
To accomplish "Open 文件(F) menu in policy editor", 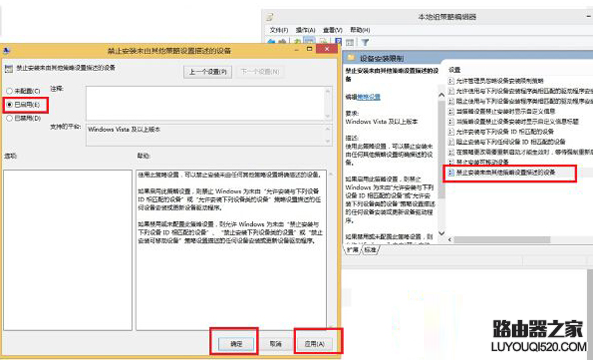I will click(x=279, y=30).
